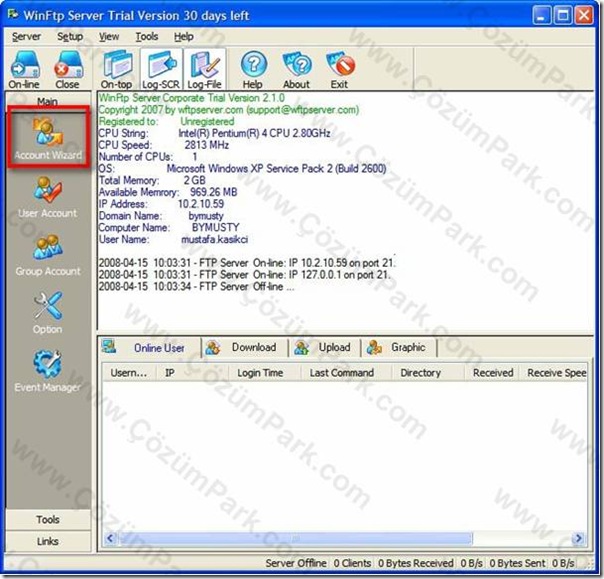The image size is (604, 579).
Task: Sort by Receive Speed column header
Action: [x=553, y=373]
